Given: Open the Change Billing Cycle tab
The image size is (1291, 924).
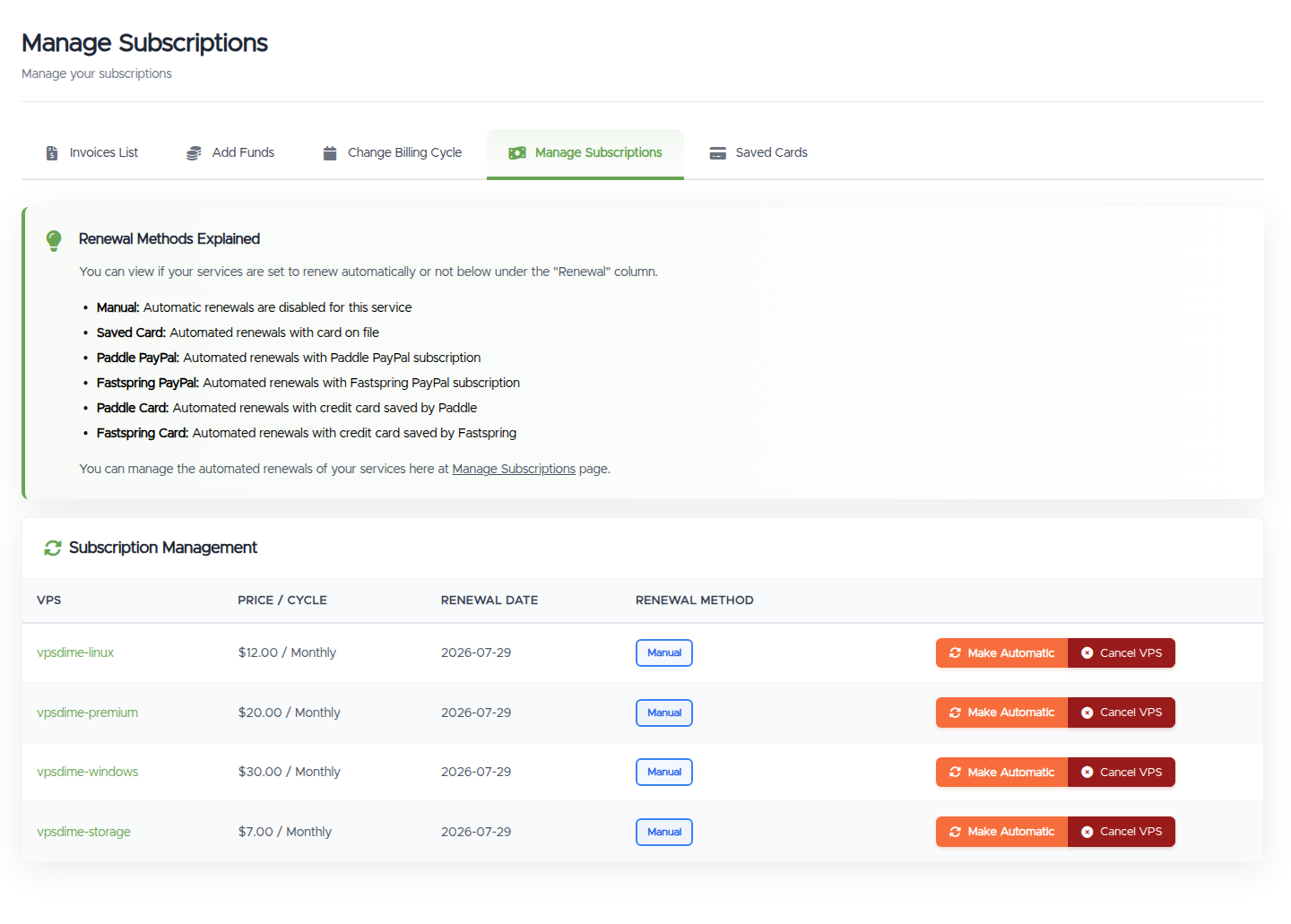Looking at the screenshot, I should 393,153.
